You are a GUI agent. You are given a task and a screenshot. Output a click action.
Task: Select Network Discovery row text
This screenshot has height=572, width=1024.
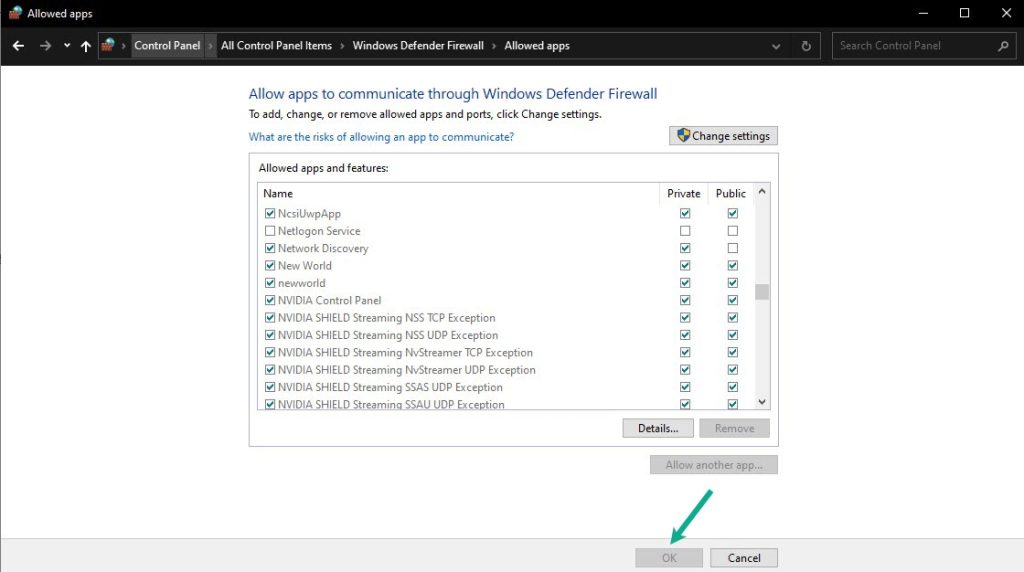(x=323, y=248)
